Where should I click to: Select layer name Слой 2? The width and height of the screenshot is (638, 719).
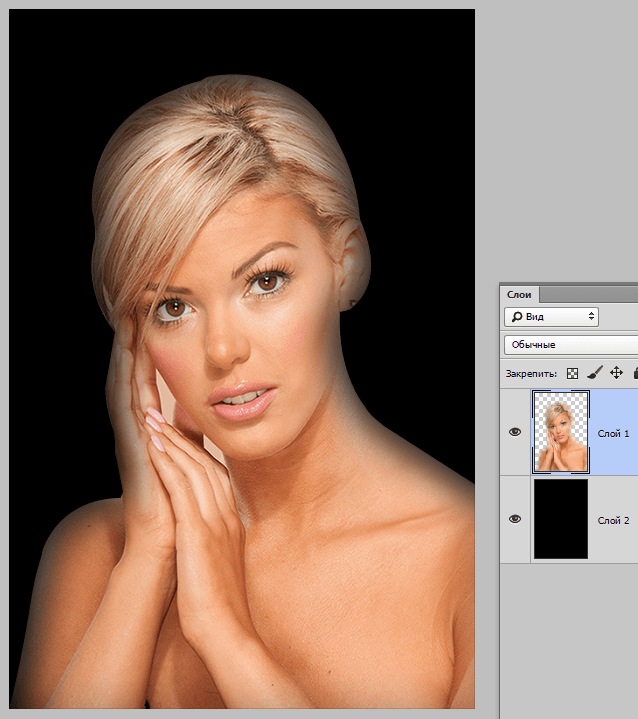coord(613,520)
